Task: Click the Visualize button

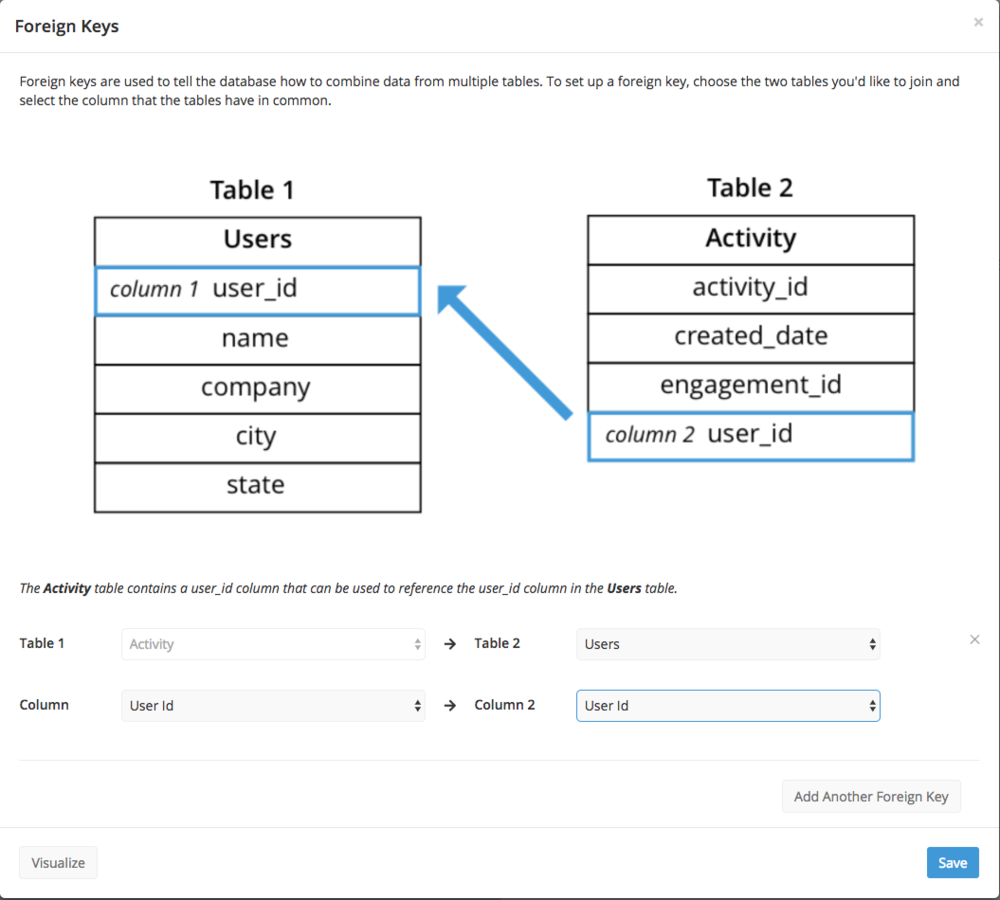Action: click(58, 862)
